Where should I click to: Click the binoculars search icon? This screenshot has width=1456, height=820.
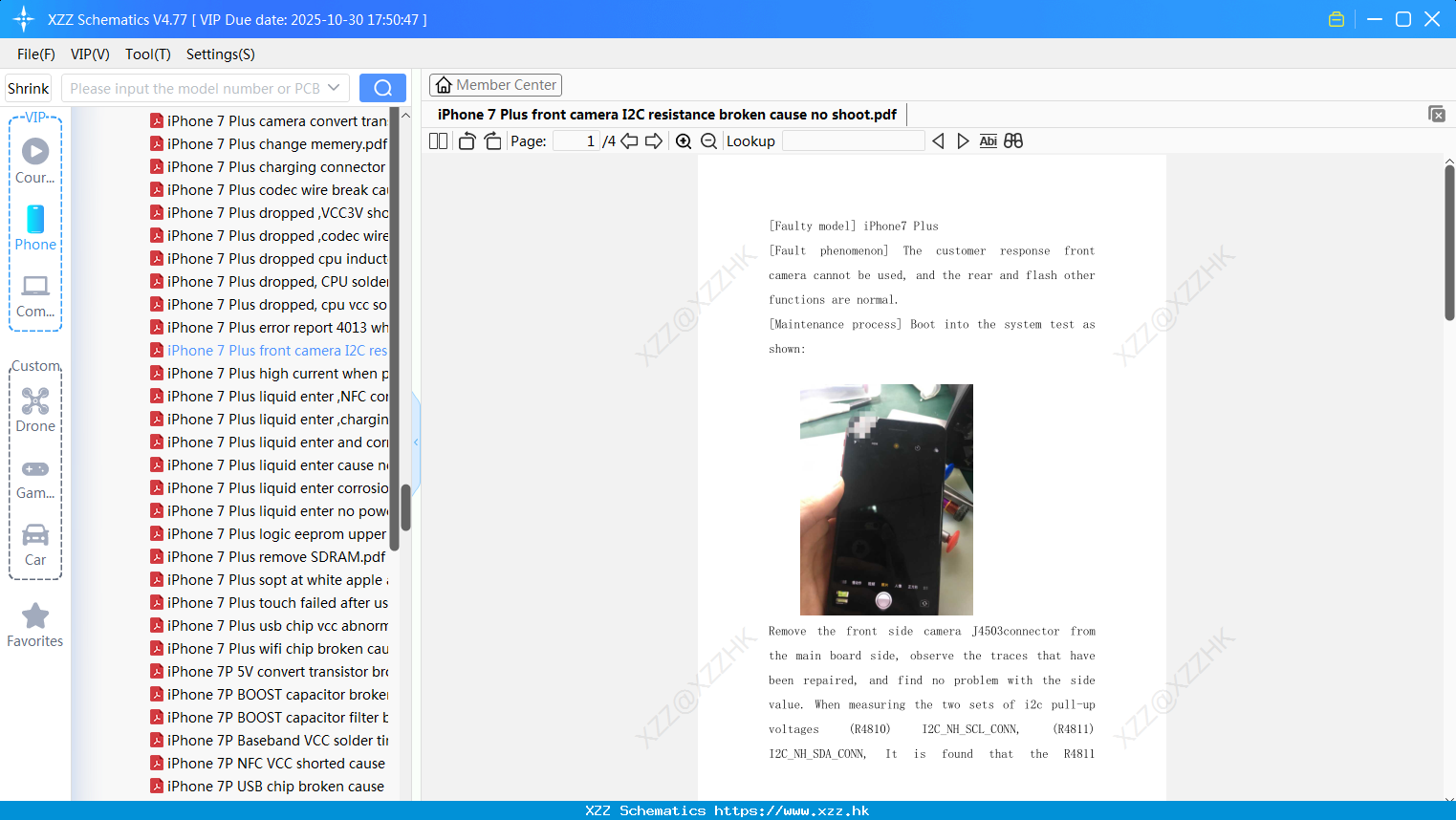[1013, 141]
